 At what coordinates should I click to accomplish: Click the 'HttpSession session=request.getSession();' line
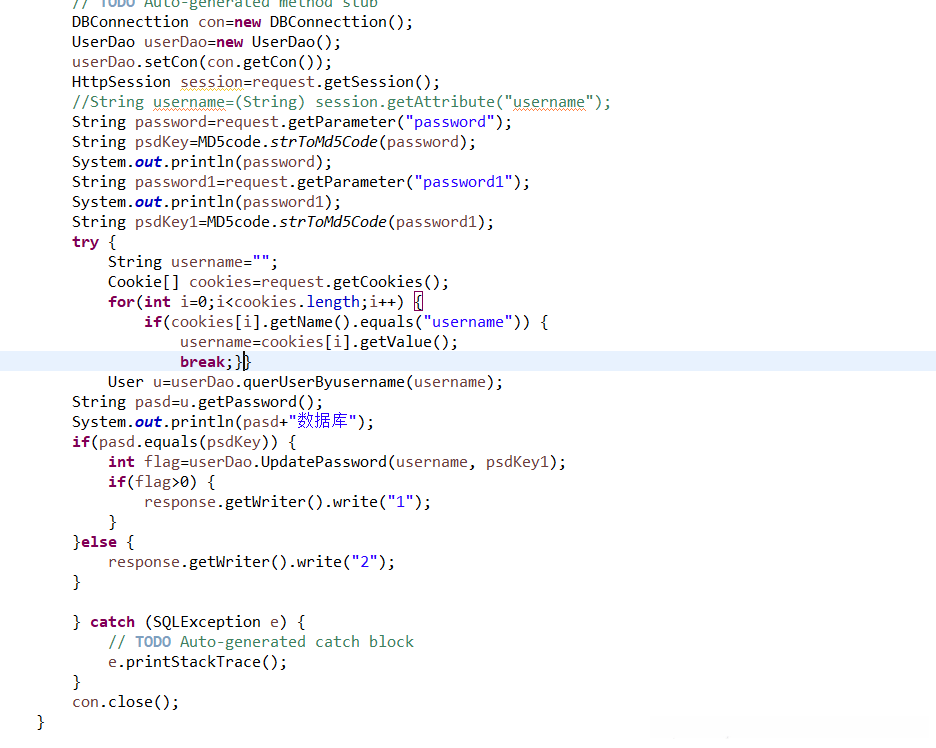(255, 82)
